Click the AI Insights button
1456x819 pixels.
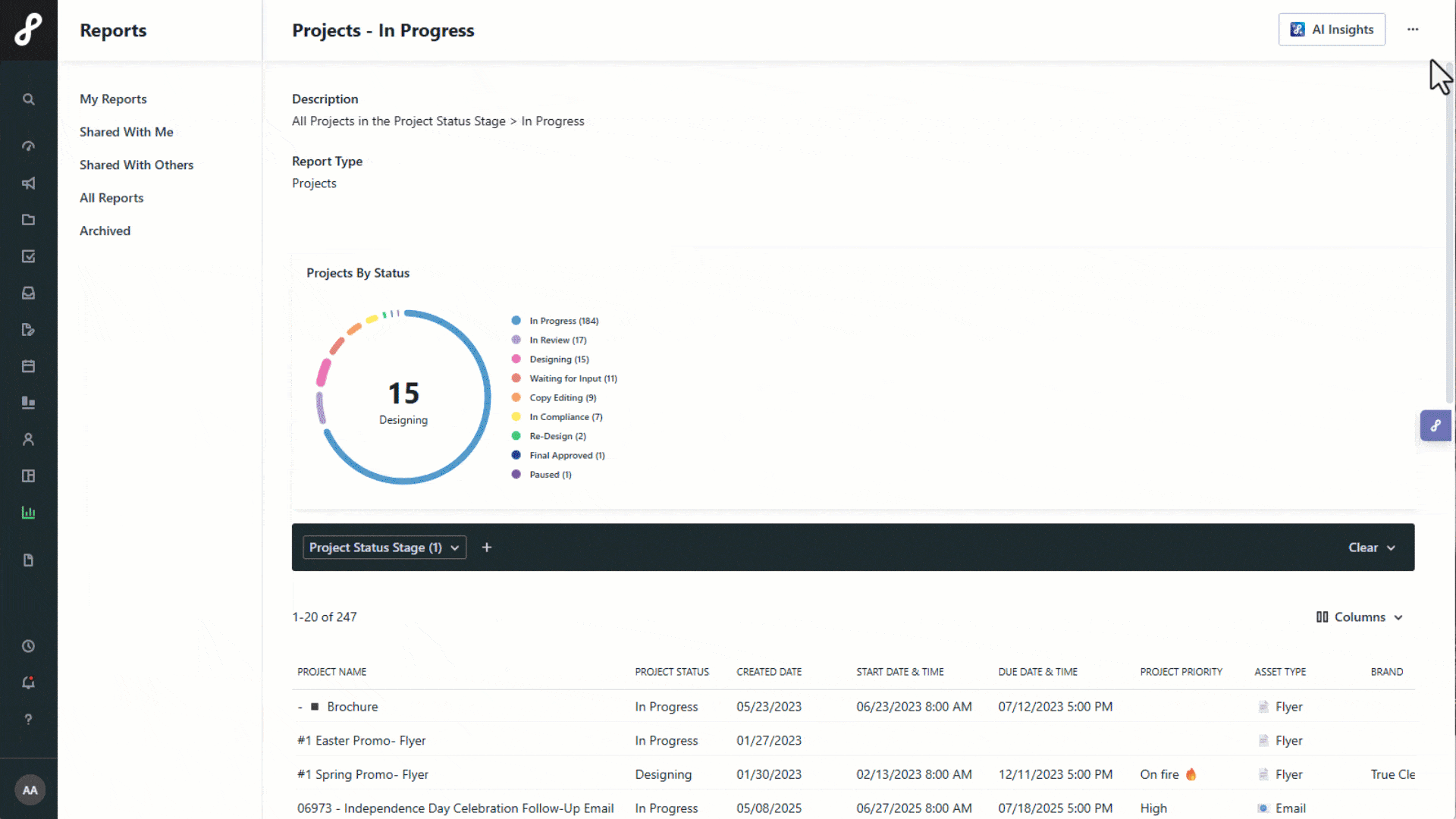[1332, 30]
